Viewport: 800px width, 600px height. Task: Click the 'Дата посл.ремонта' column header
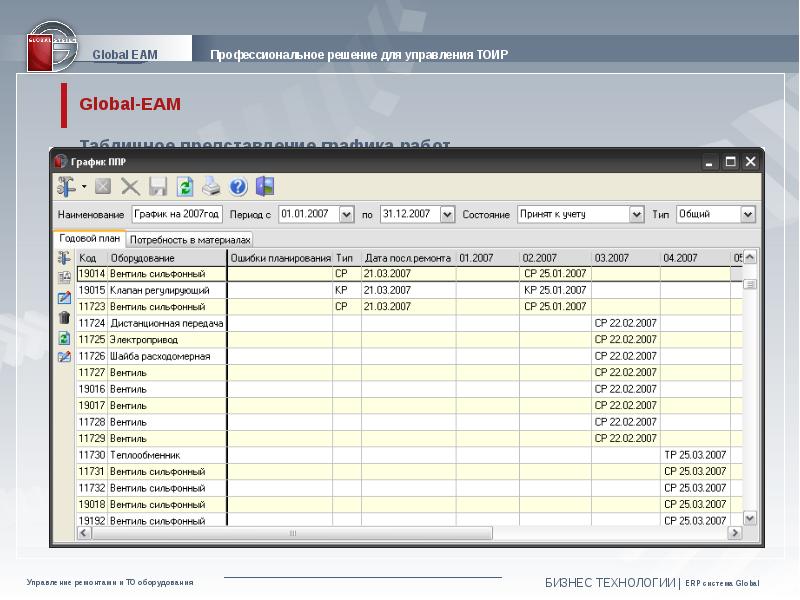click(x=408, y=258)
